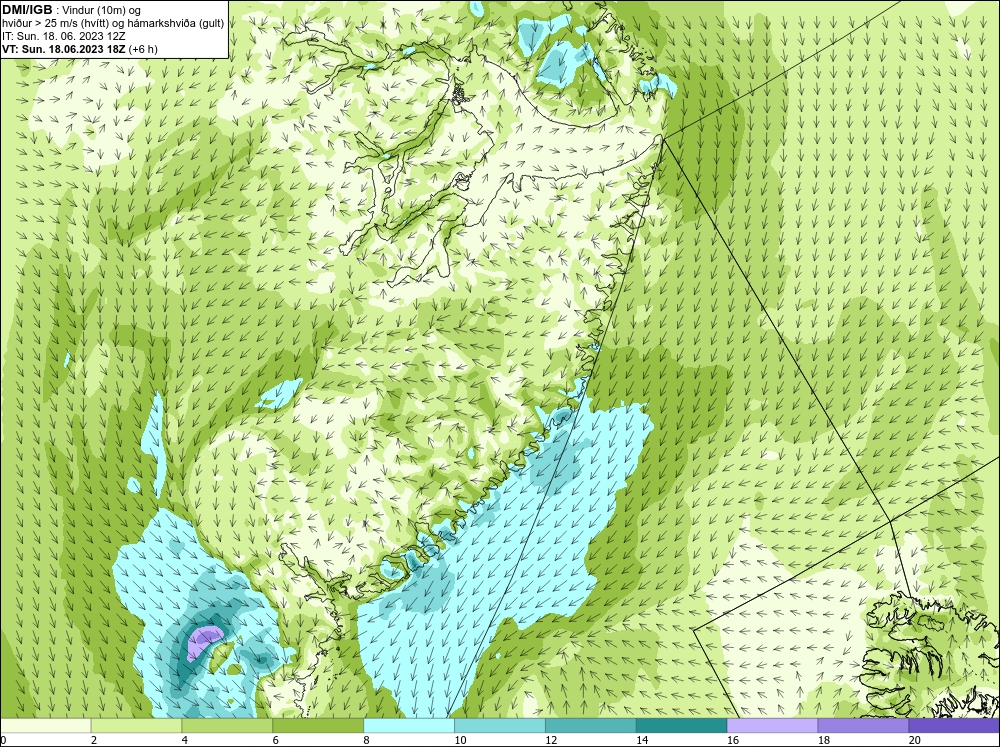Image resolution: width=1000 pixels, height=747 pixels.
Task: Click the legend tick label '4'
Action: click(x=185, y=740)
